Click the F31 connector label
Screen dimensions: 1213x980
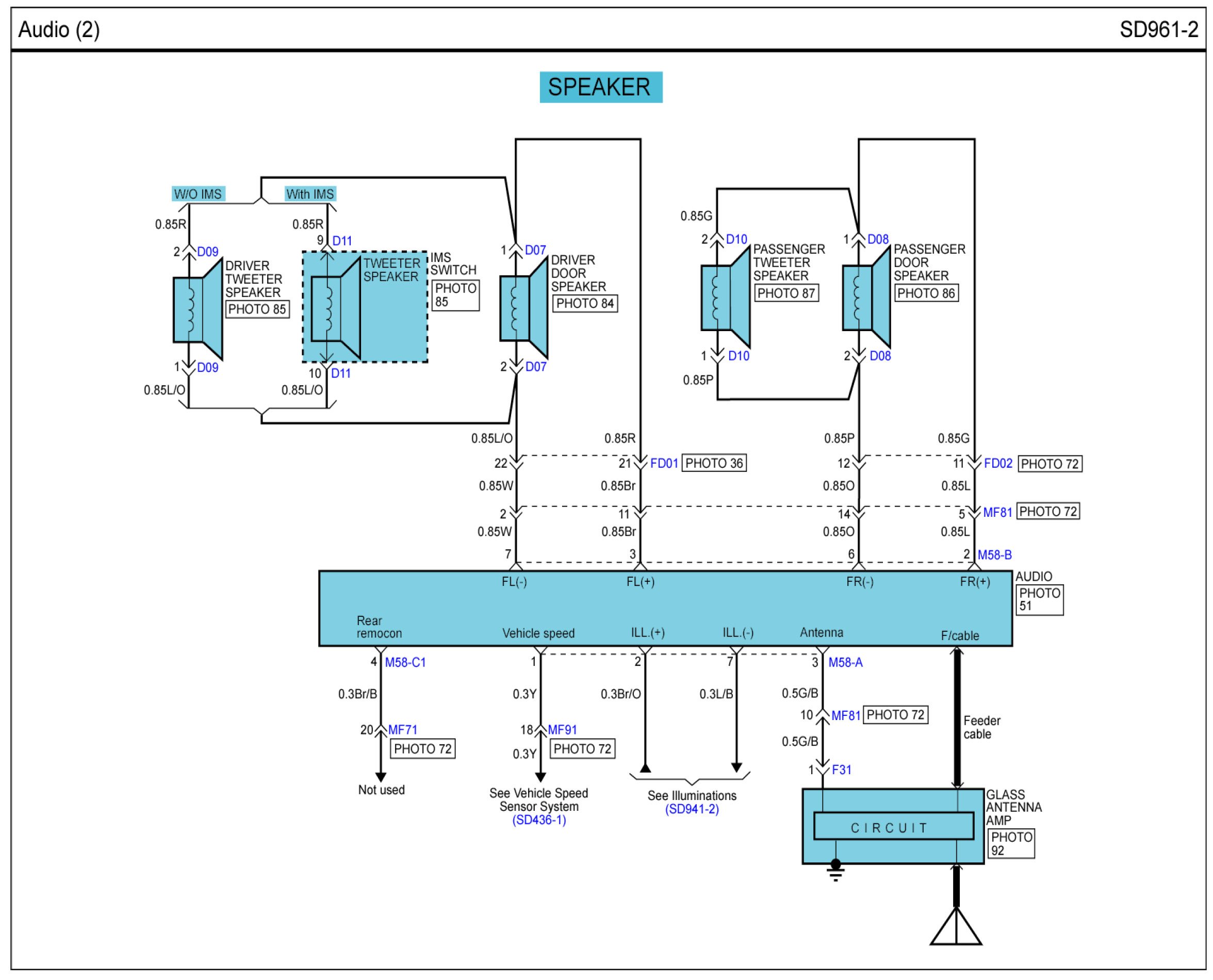pyautogui.click(x=841, y=770)
